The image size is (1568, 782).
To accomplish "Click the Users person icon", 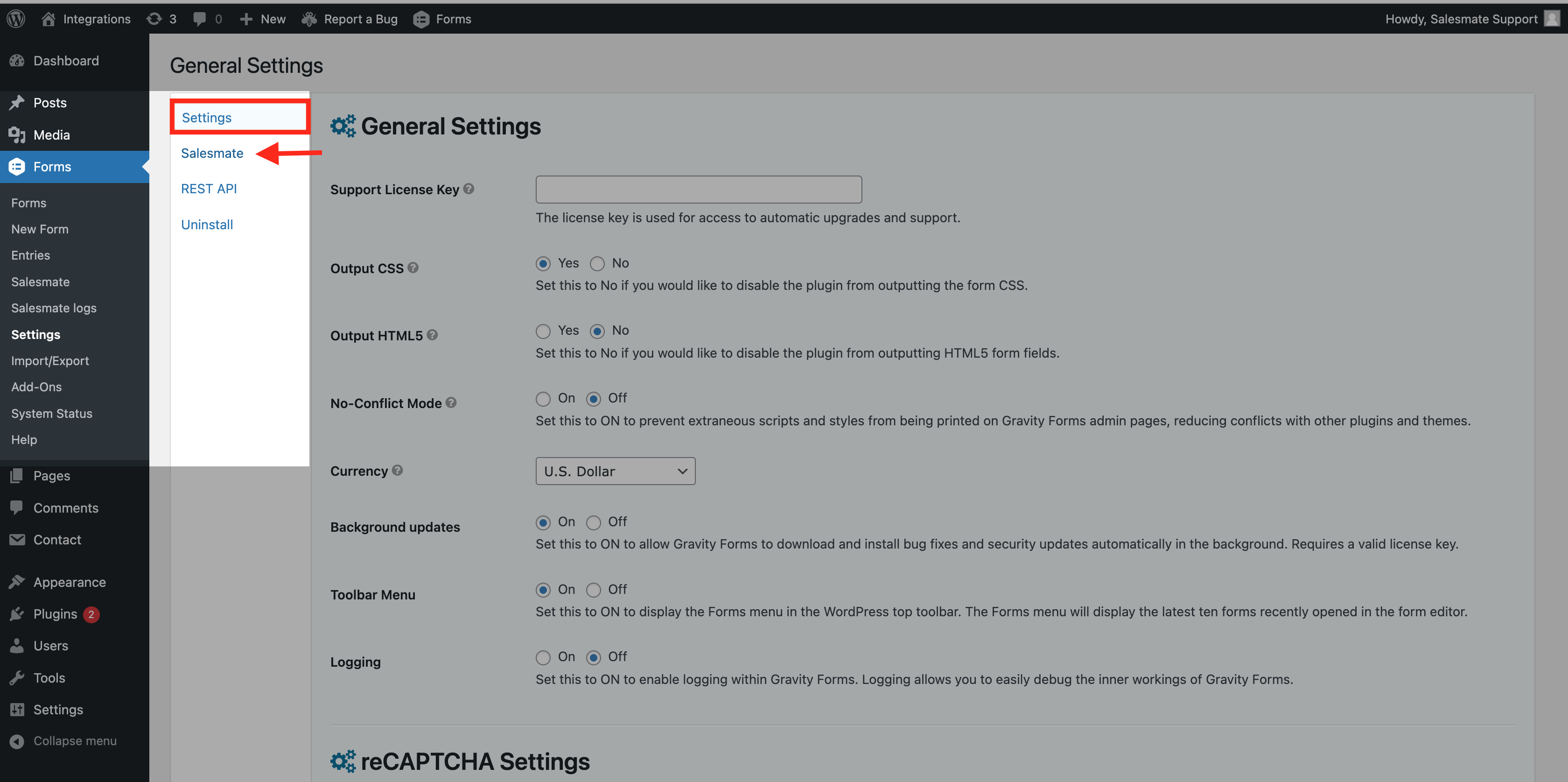I will (x=17, y=646).
